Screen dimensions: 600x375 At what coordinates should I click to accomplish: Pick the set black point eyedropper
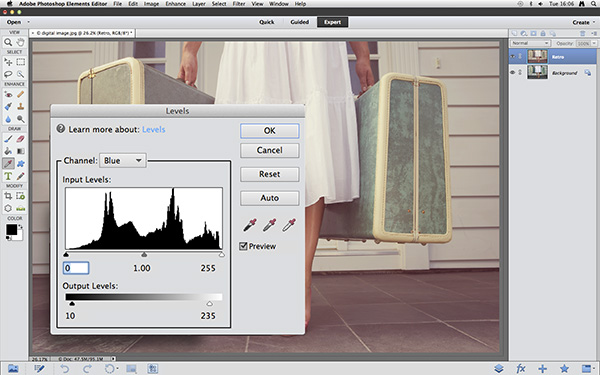250,225
